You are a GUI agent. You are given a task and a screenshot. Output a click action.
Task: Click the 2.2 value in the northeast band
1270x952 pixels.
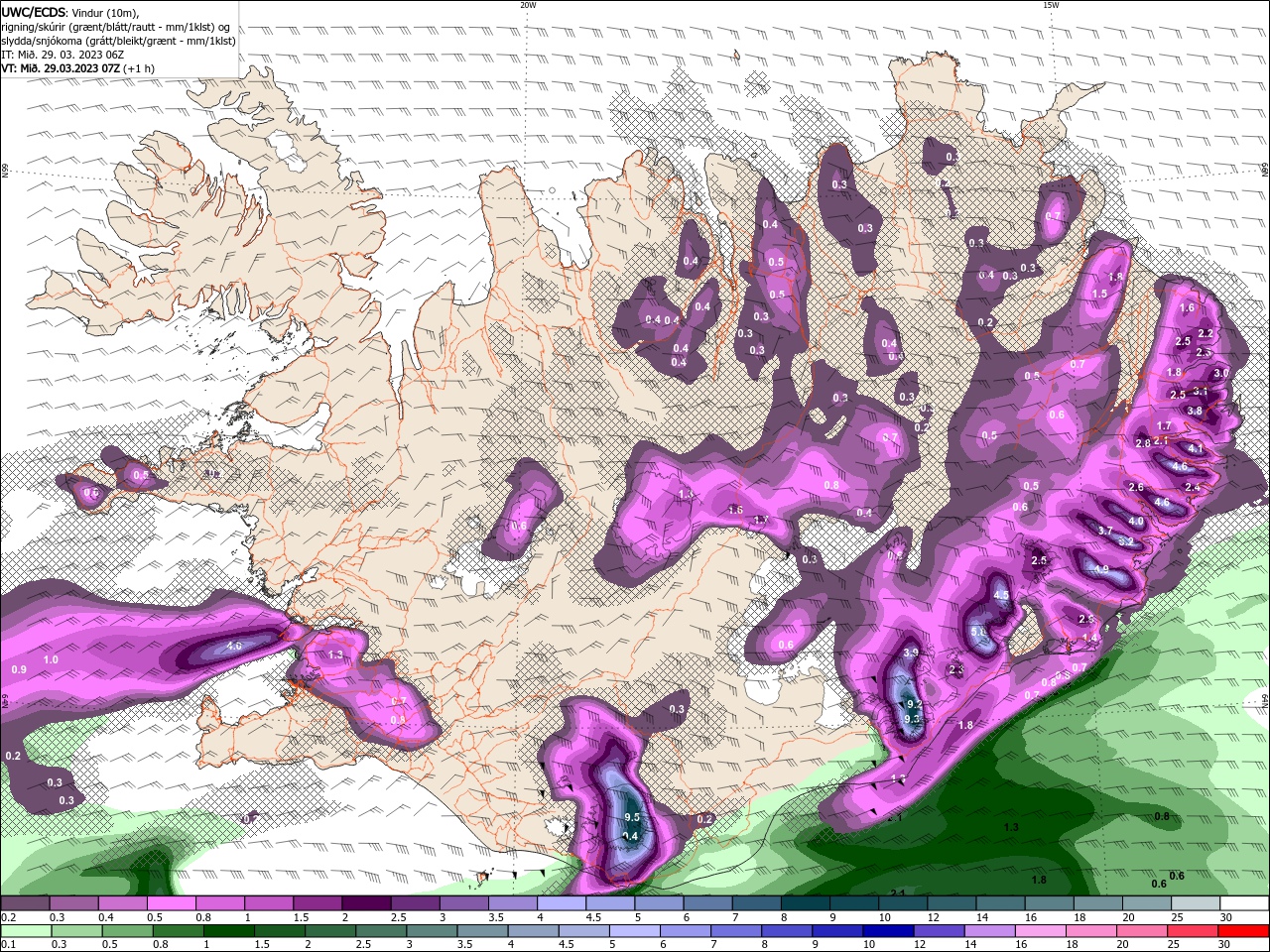[1206, 333]
